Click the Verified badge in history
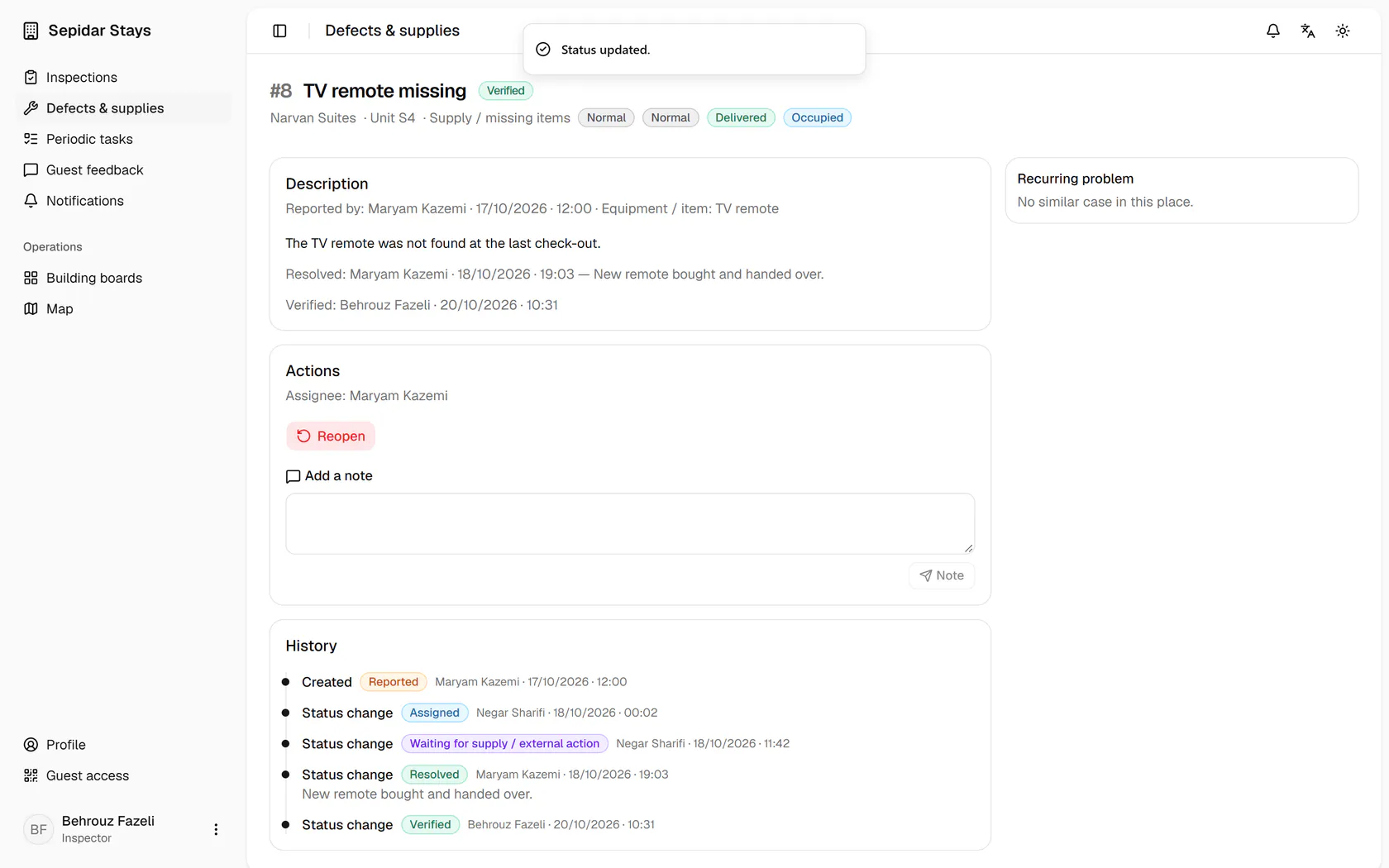The width and height of the screenshot is (1389, 868). point(430,824)
